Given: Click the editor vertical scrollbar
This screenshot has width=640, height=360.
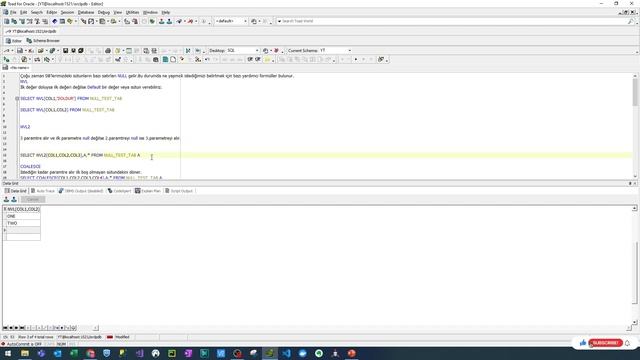Looking at the screenshot, I should pyautogui.click(x=635, y=126).
